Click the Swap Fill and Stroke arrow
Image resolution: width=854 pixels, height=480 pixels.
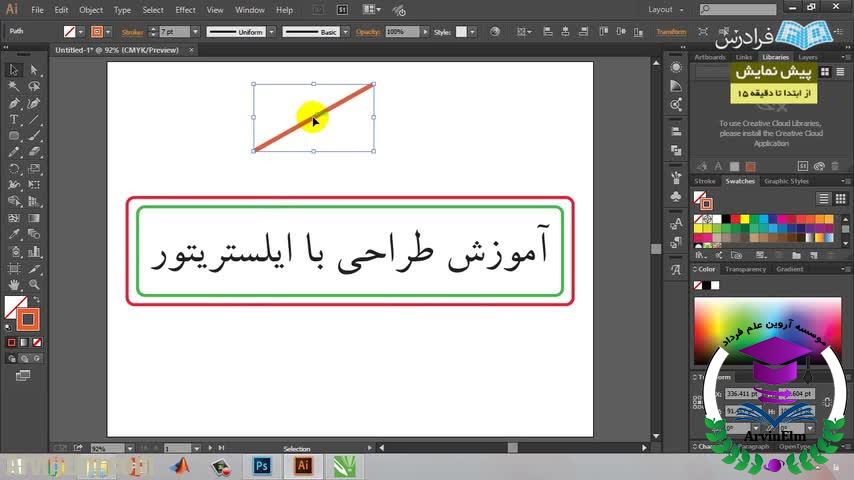tap(36, 300)
